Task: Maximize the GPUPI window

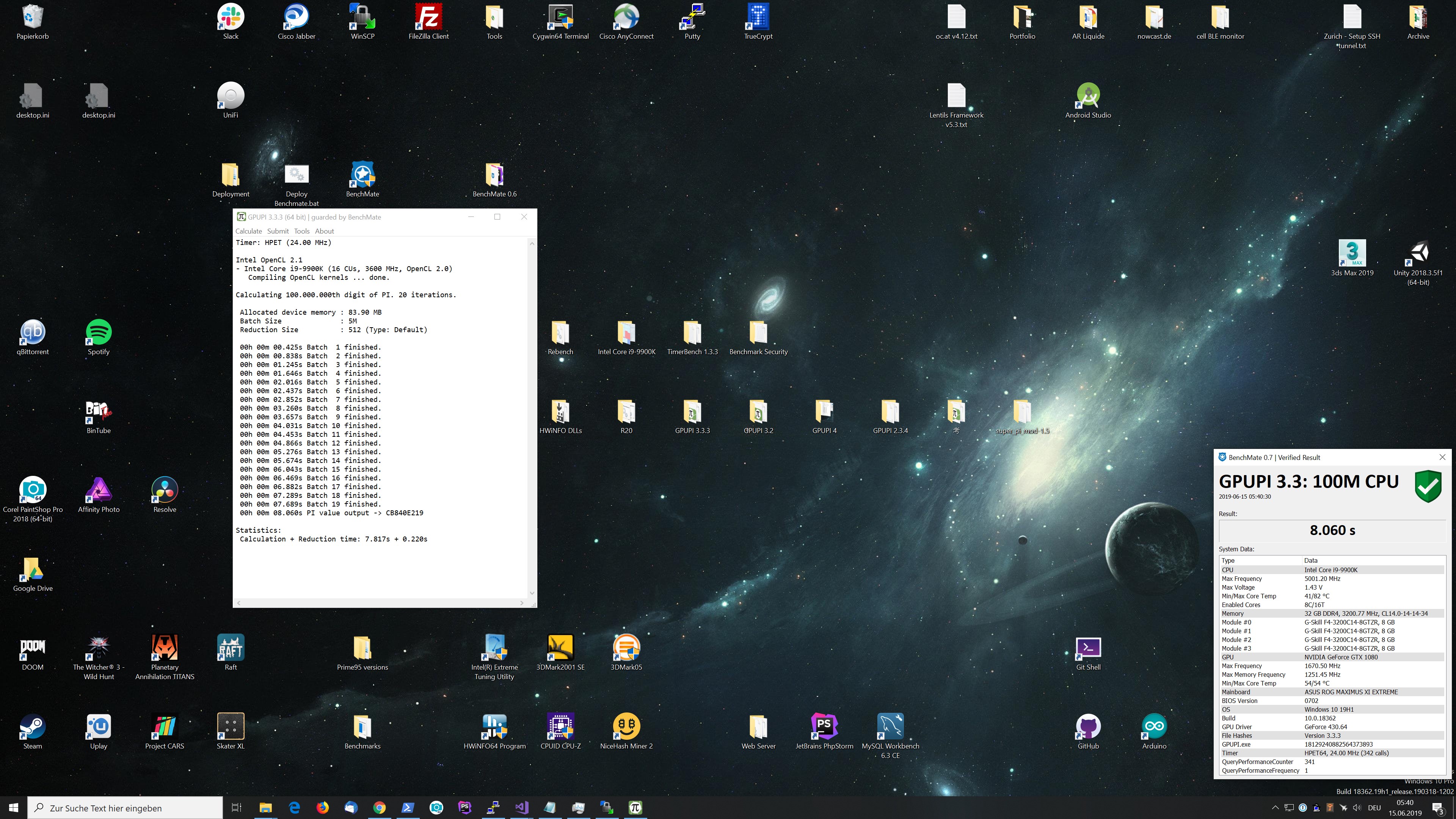Action: click(x=497, y=217)
